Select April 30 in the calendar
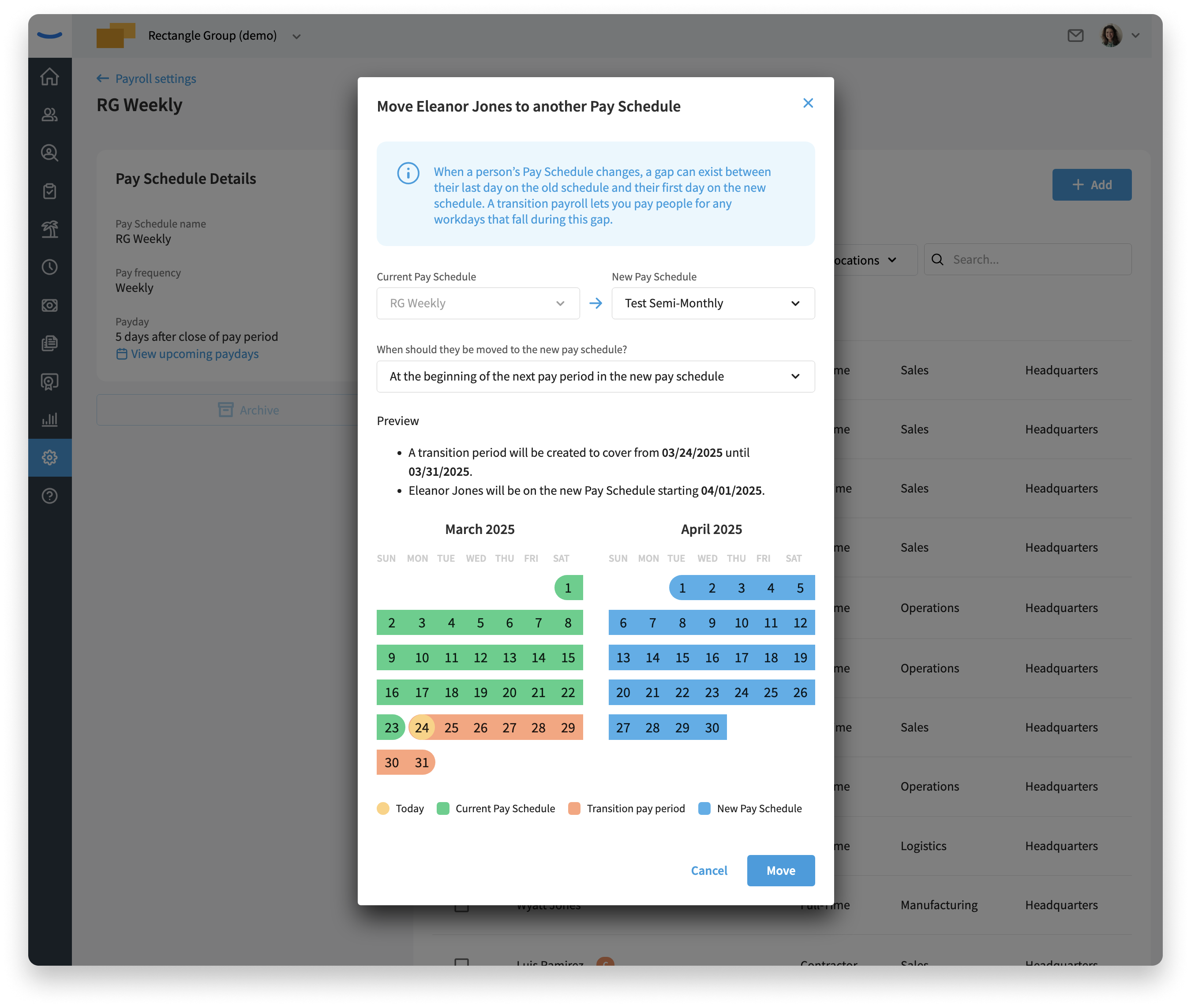This screenshot has width=1191, height=1008. (x=712, y=728)
